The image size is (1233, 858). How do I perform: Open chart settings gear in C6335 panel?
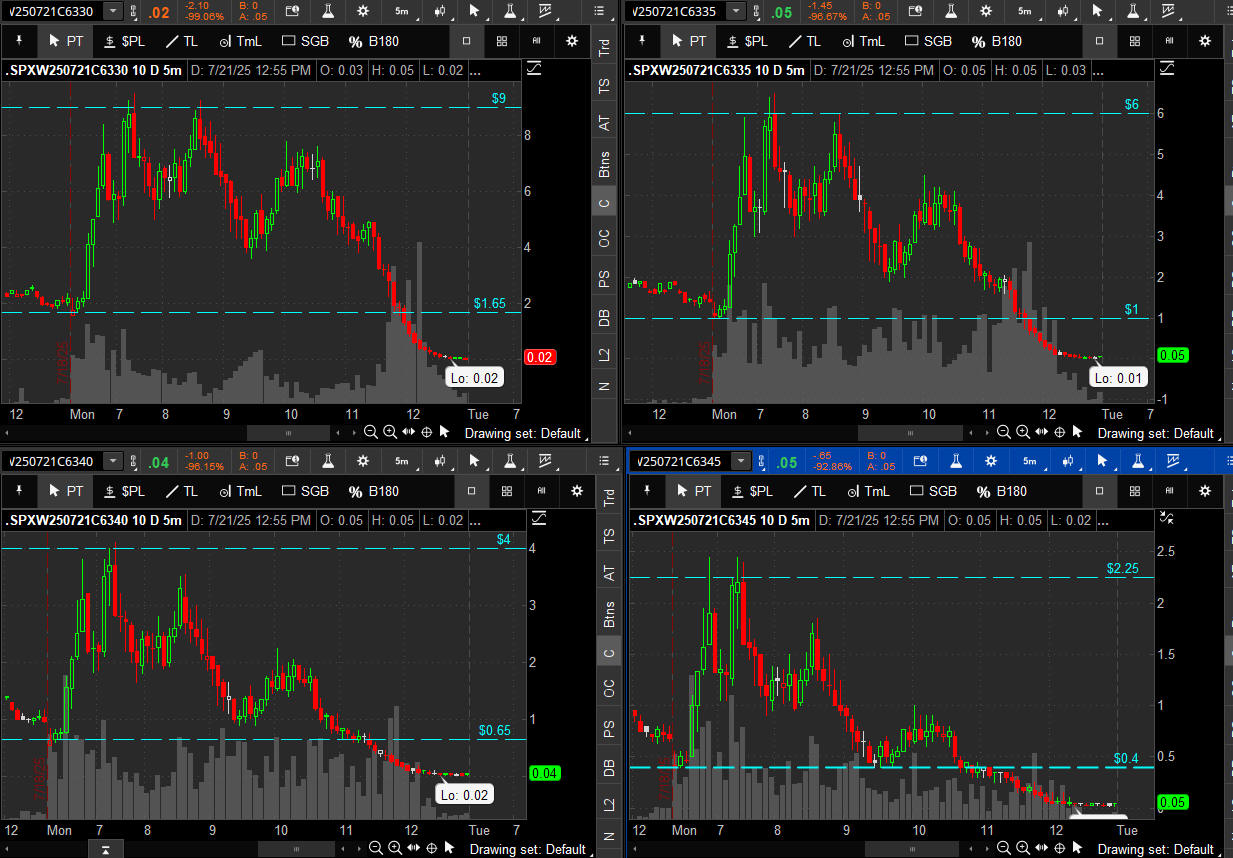tap(1204, 41)
